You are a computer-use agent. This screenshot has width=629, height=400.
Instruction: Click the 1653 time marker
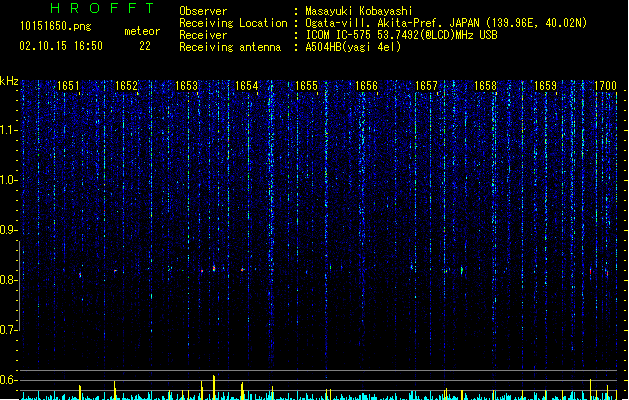pos(187,86)
